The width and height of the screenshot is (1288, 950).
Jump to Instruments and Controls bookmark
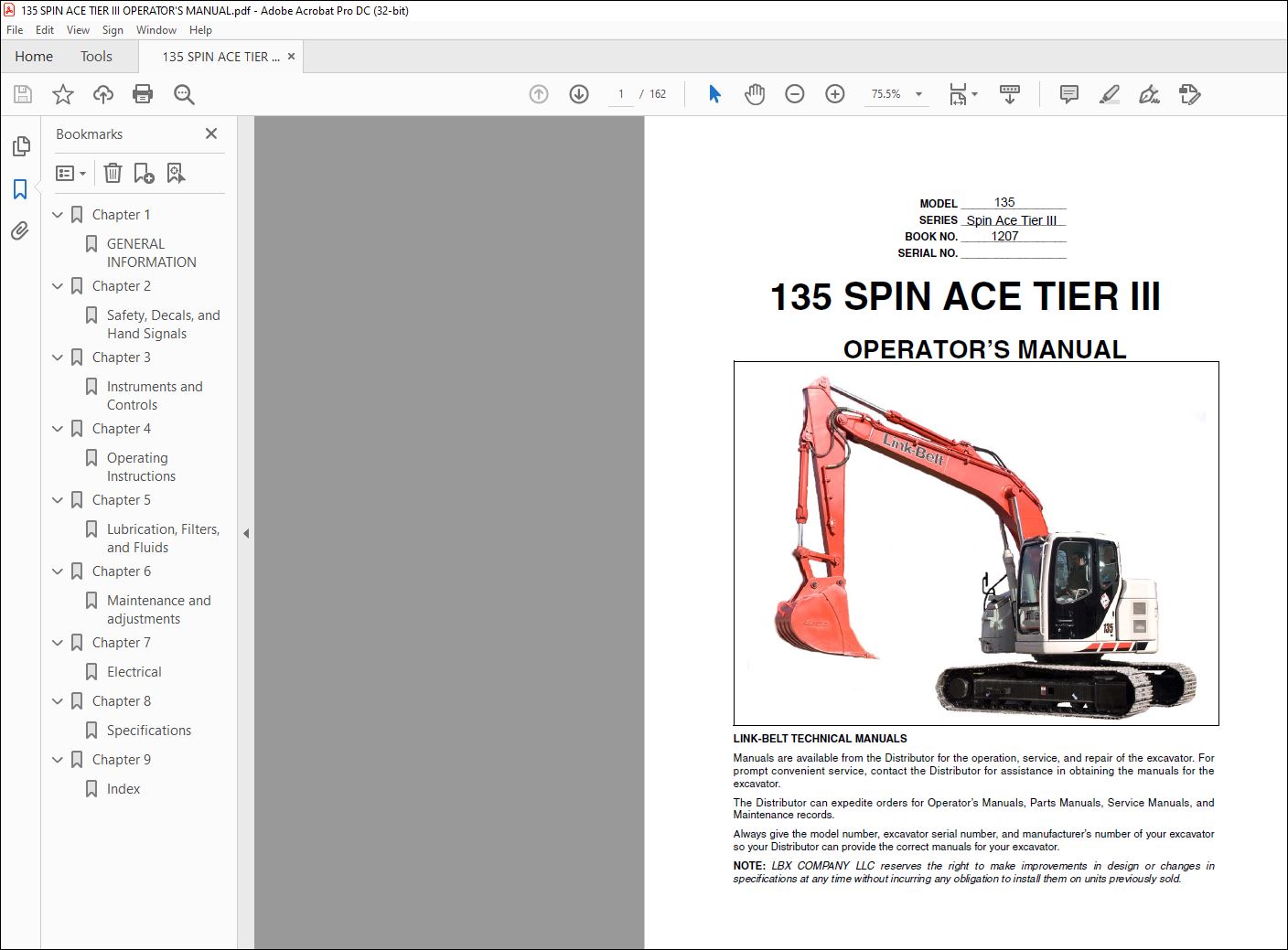(x=155, y=396)
